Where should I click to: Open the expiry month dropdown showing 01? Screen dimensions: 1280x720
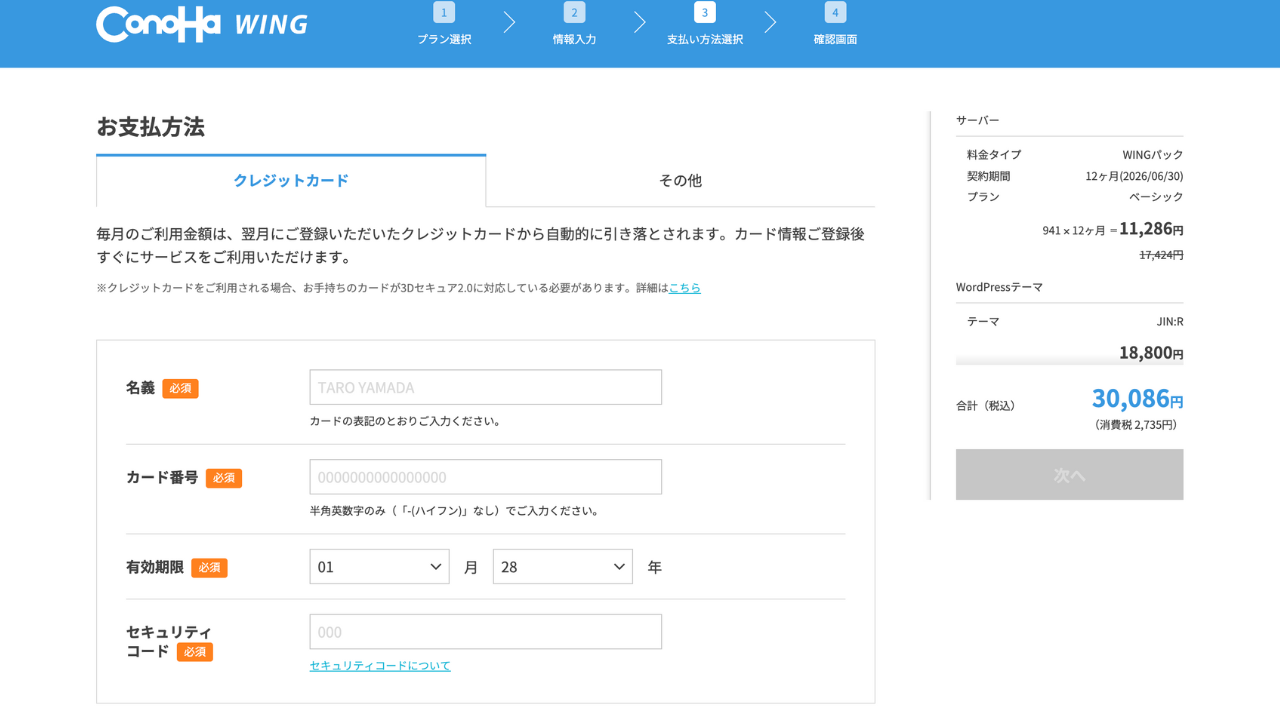click(379, 567)
